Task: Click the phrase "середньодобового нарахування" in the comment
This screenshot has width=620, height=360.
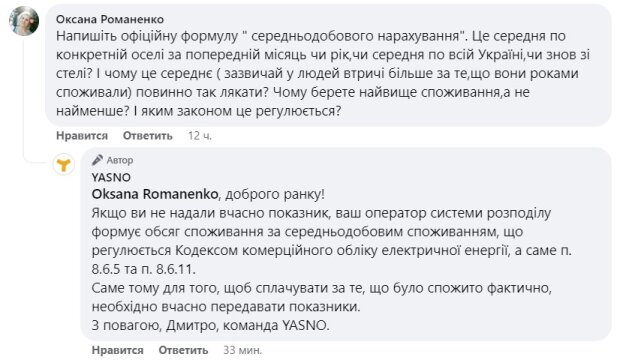Action: (355, 36)
